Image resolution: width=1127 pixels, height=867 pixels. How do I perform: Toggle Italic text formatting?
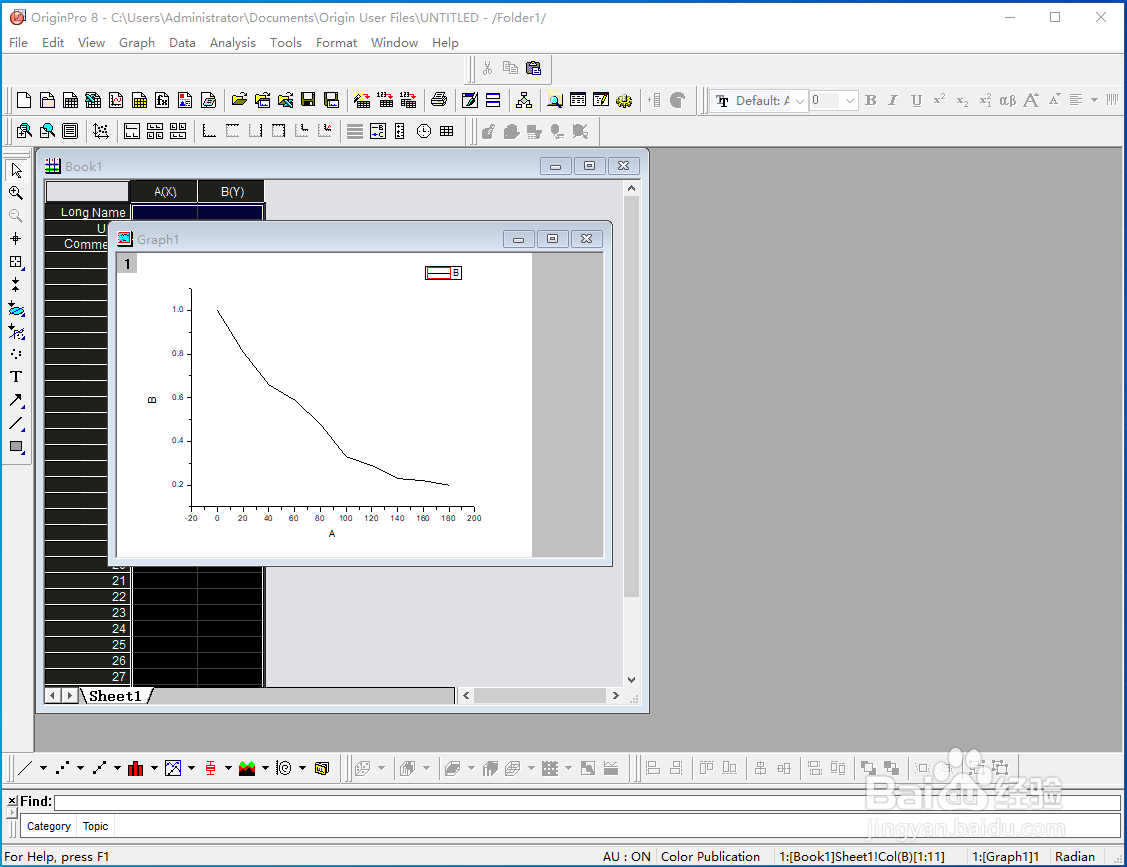(893, 101)
